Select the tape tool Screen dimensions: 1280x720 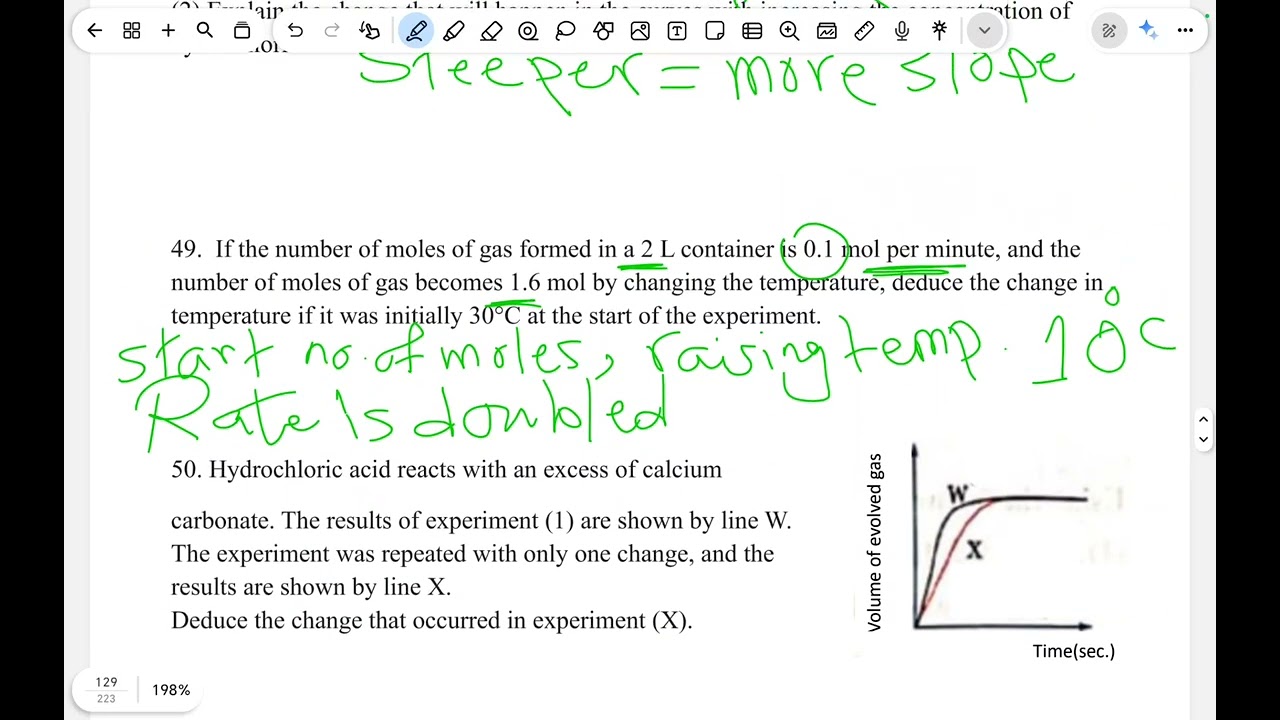528,31
